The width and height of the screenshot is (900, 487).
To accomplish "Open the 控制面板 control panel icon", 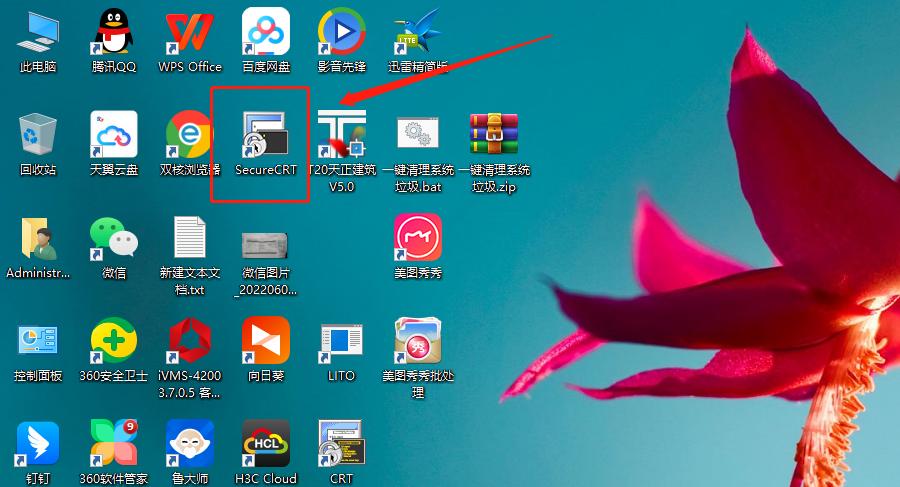I will tap(38, 339).
